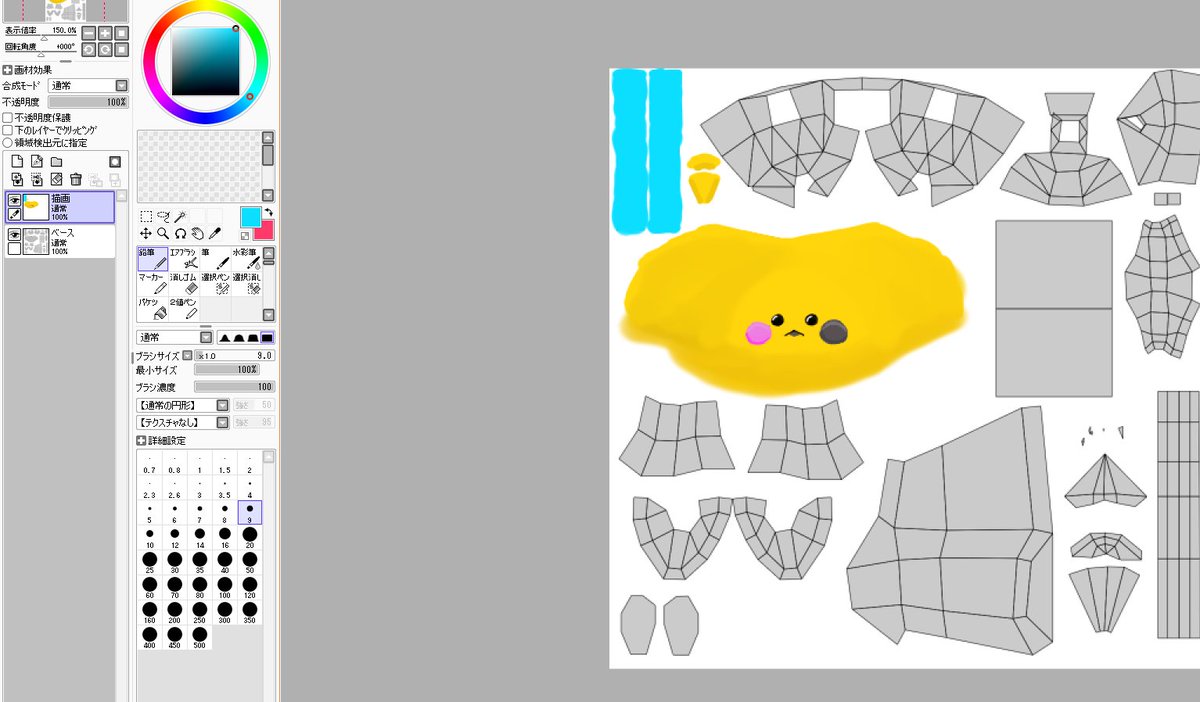Rotate canvas clockwise button
Viewport: 1200px width, 702px height.
104,48
